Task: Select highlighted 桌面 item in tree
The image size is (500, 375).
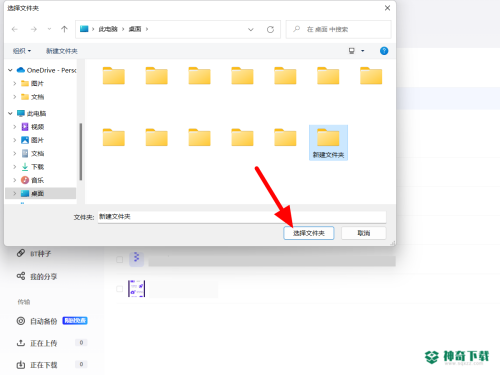Action: tap(41, 193)
